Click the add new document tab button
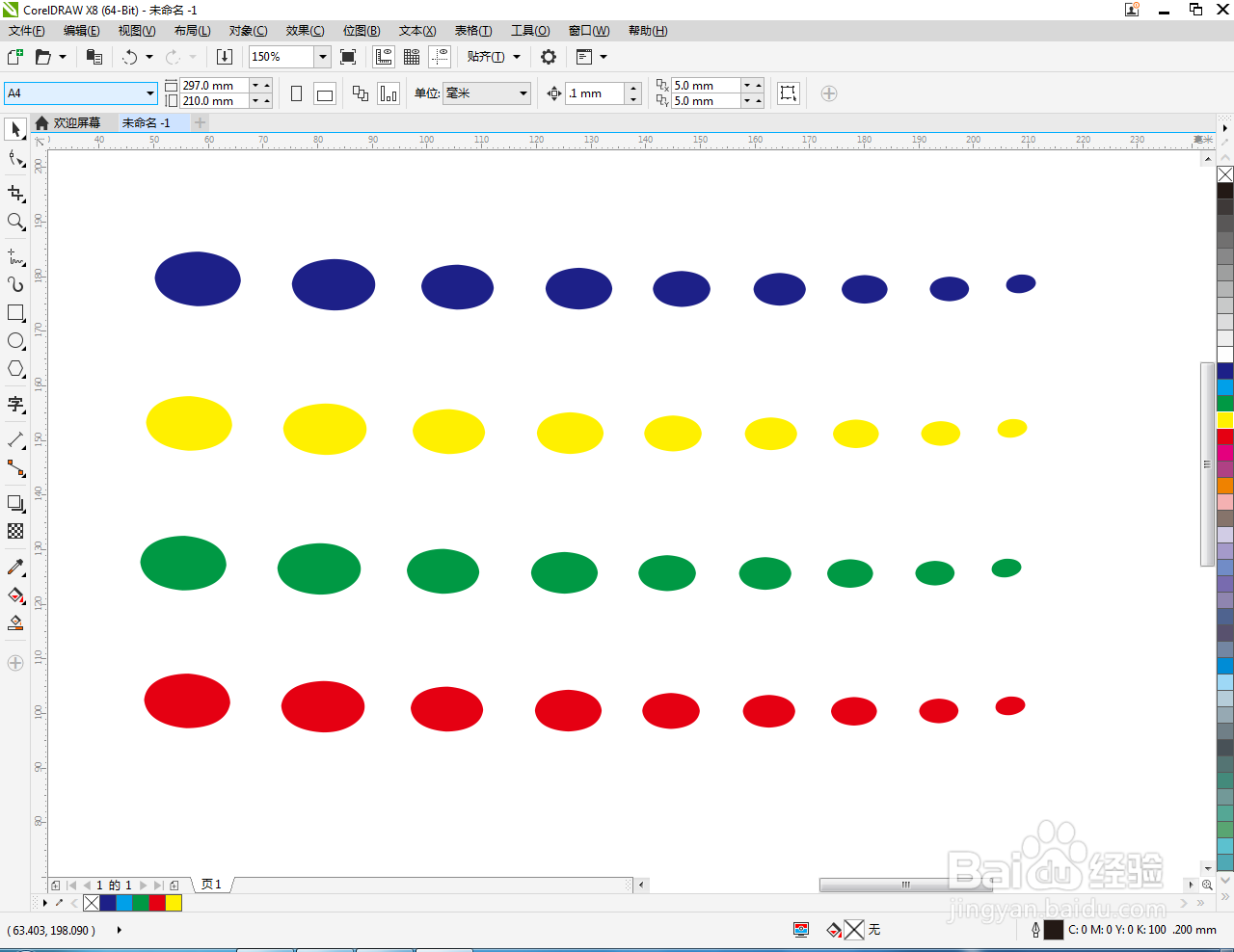This screenshot has width=1234, height=952. (x=200, y=122)
